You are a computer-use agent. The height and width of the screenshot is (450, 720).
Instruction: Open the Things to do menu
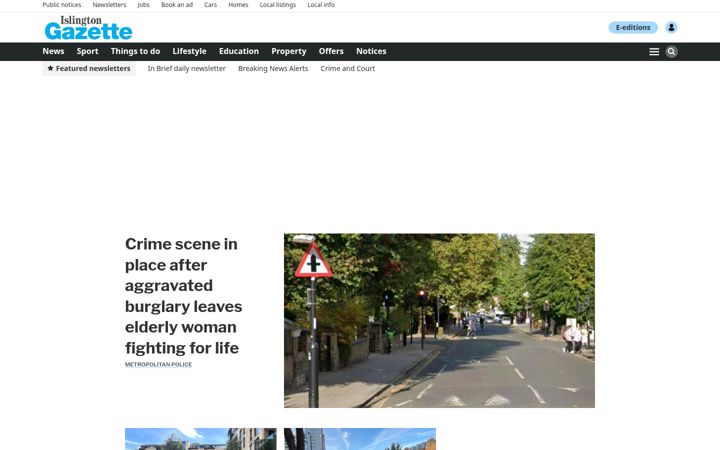(x=135, y=51)
